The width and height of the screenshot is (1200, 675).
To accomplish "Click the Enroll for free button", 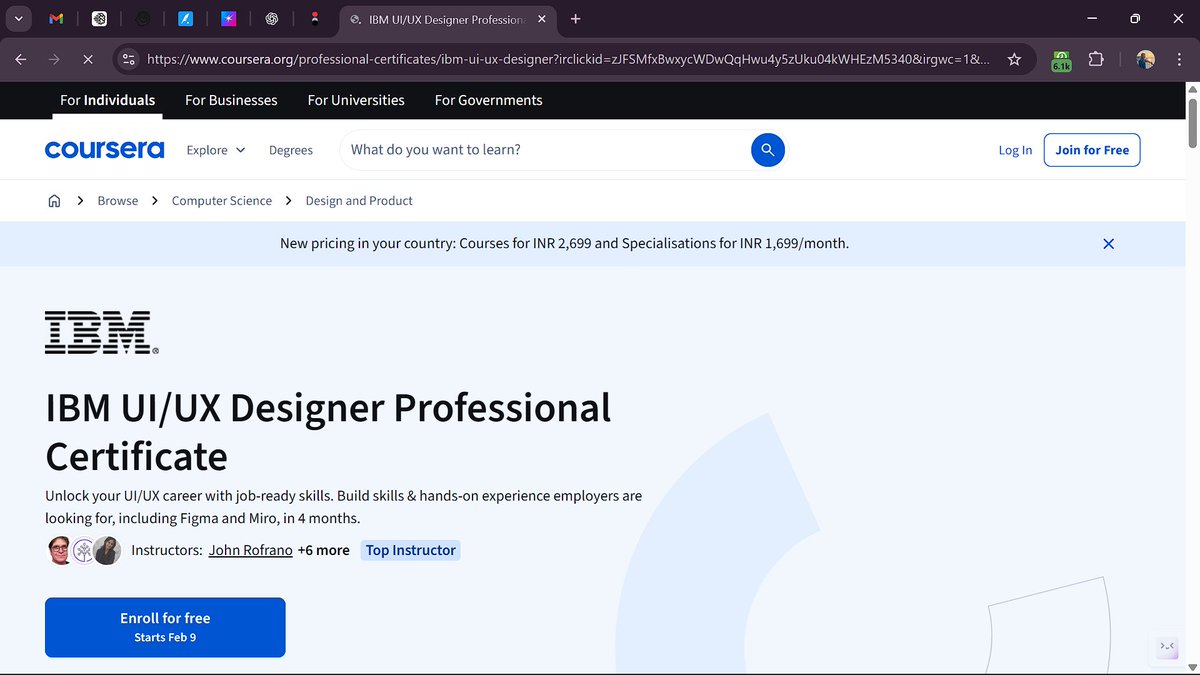I will click(165, 627).
